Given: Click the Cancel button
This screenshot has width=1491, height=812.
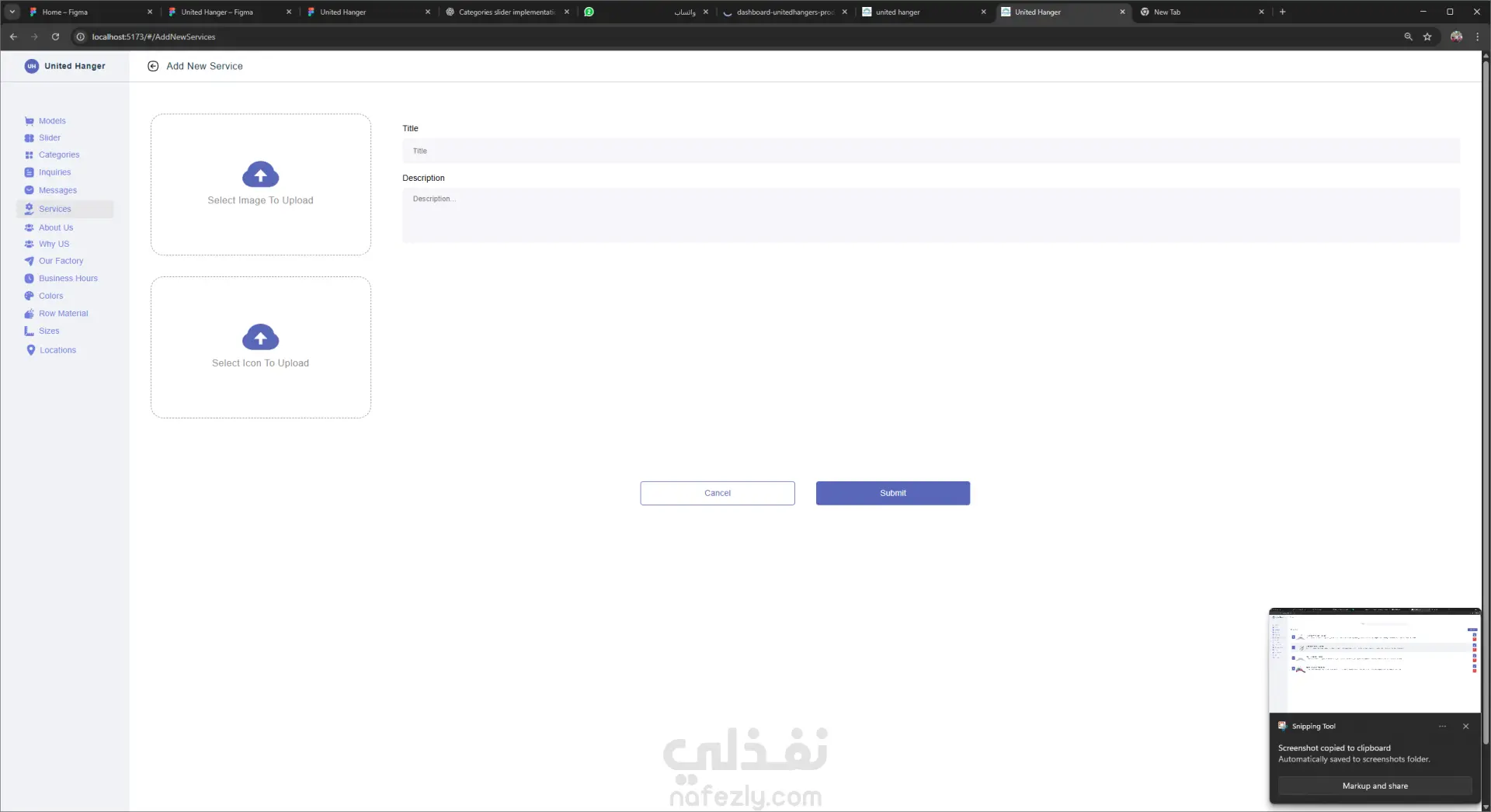Looking at the screenshot, I should 717,493.
